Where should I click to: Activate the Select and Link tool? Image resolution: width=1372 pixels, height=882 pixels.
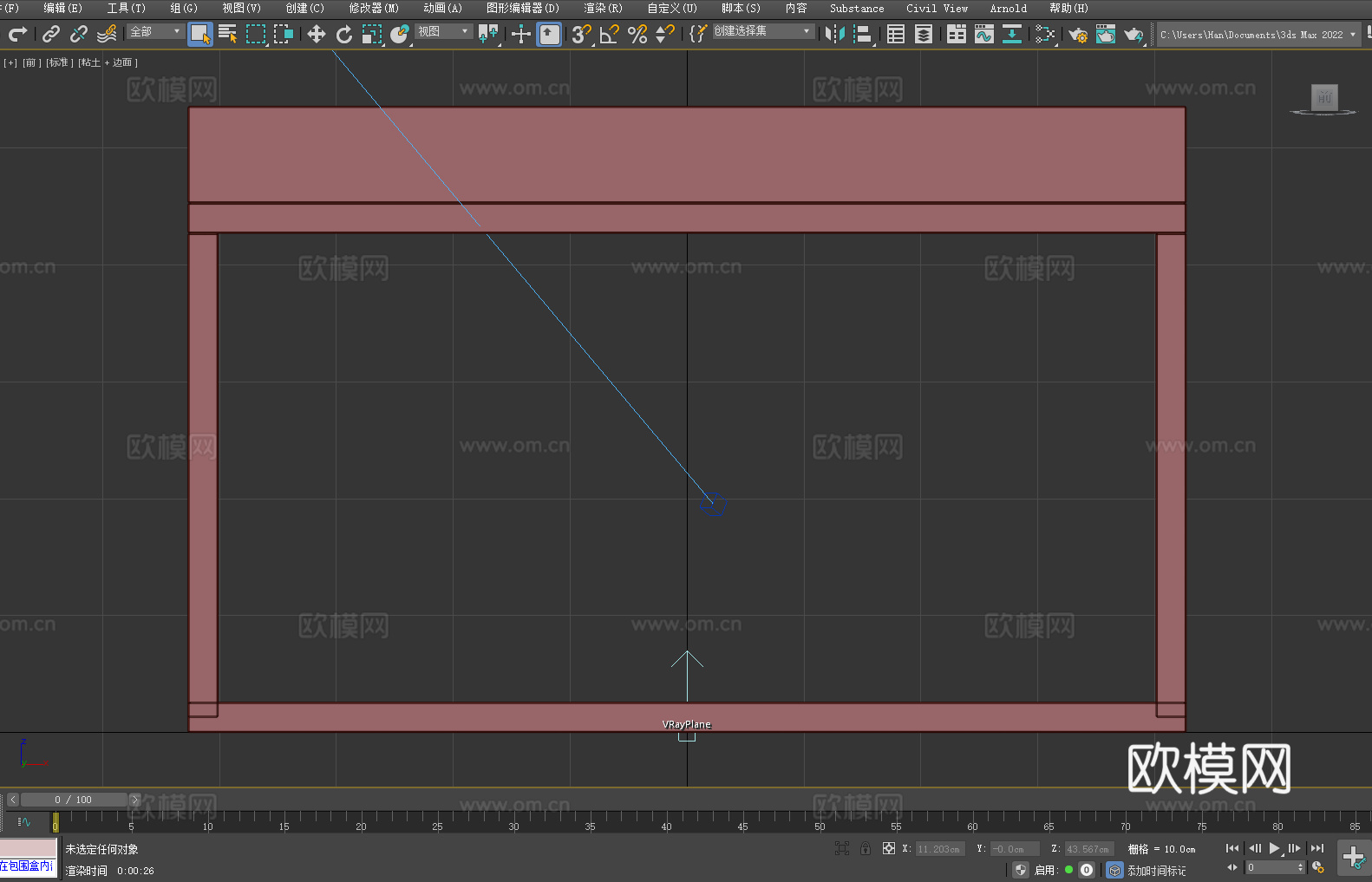point(51,34)
